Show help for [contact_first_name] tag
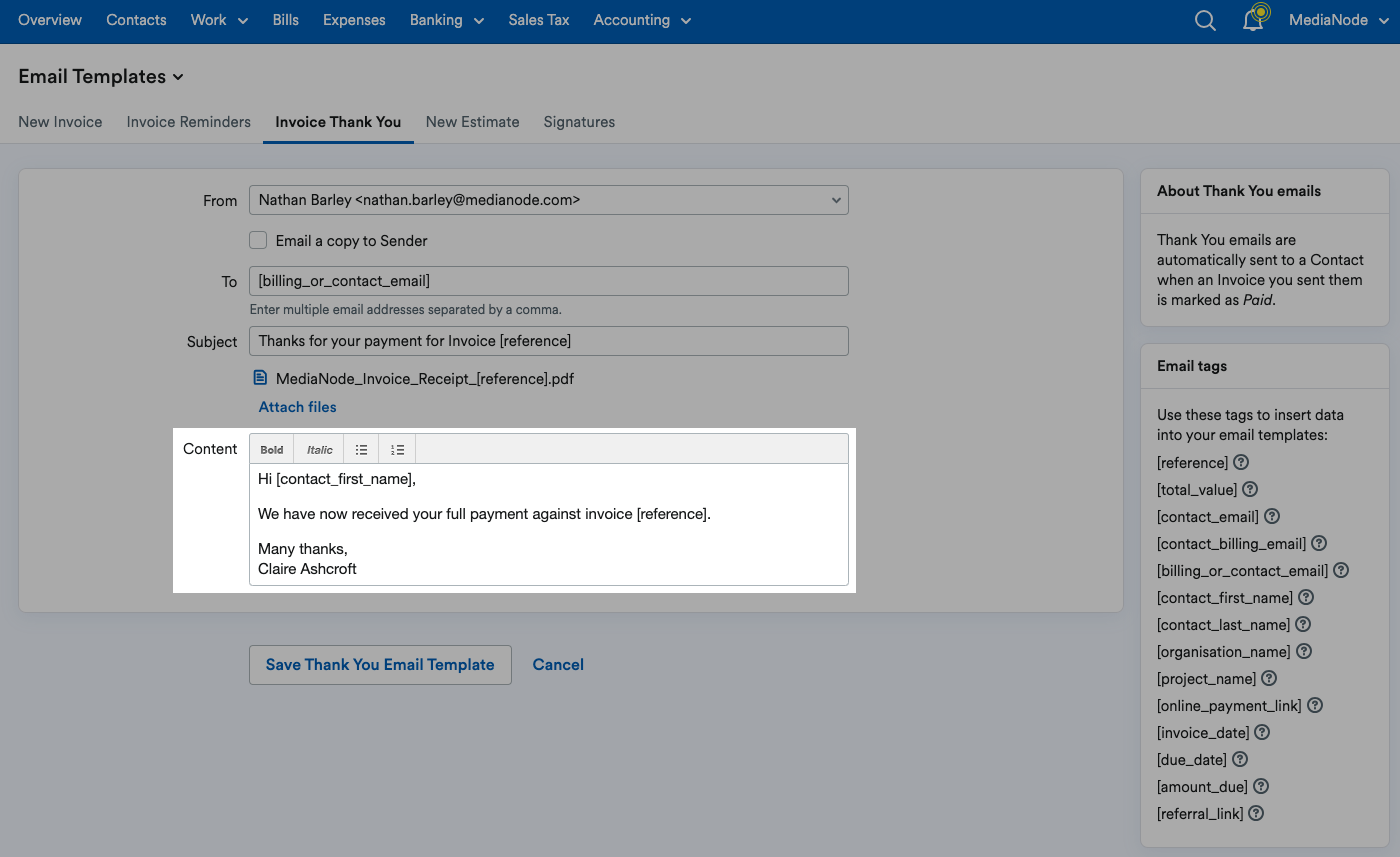The height and width of the screenshot is (857, 1400). pos(1306,597)
